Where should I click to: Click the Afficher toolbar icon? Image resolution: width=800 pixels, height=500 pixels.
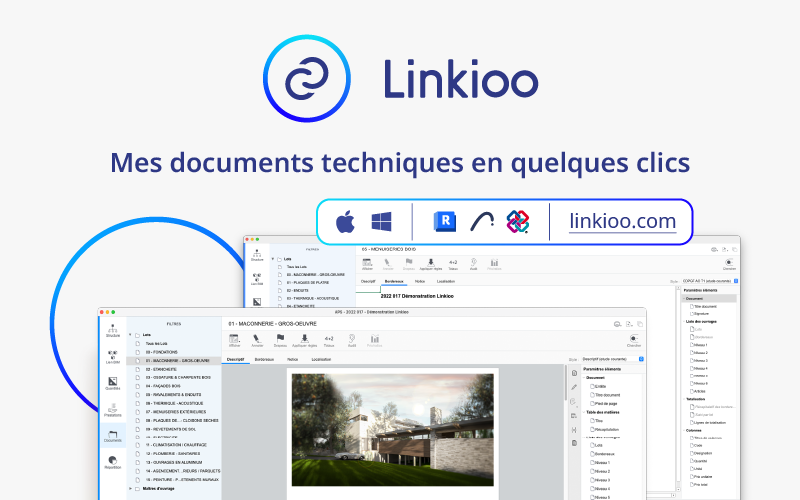(x=234, y=339)
